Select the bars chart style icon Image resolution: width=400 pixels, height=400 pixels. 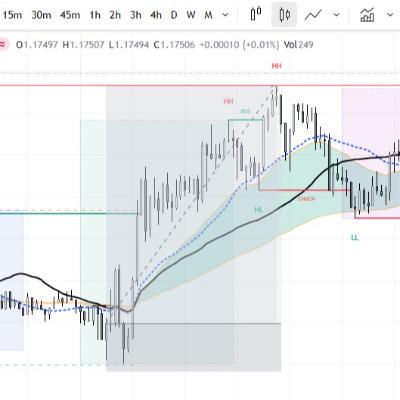[256, 14]
